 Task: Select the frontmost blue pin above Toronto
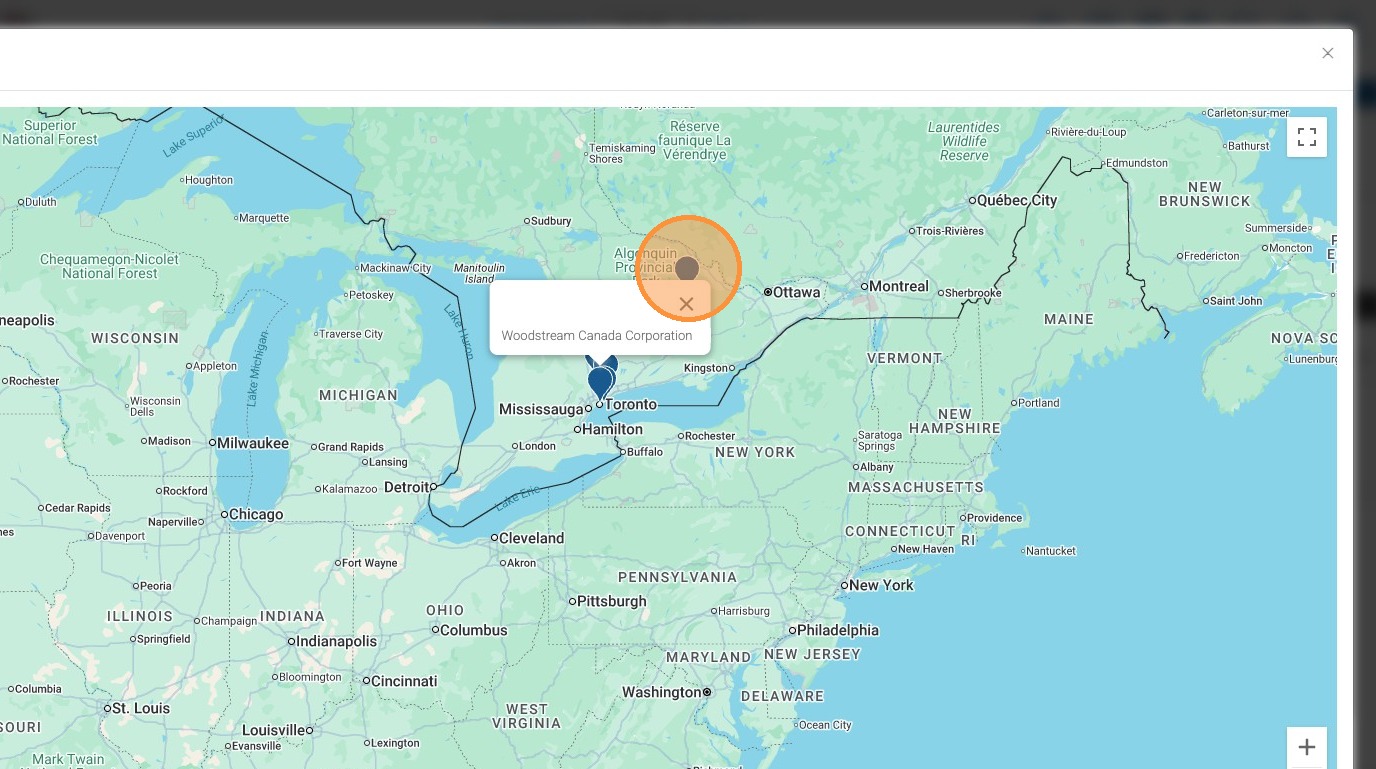pos(600,383)
